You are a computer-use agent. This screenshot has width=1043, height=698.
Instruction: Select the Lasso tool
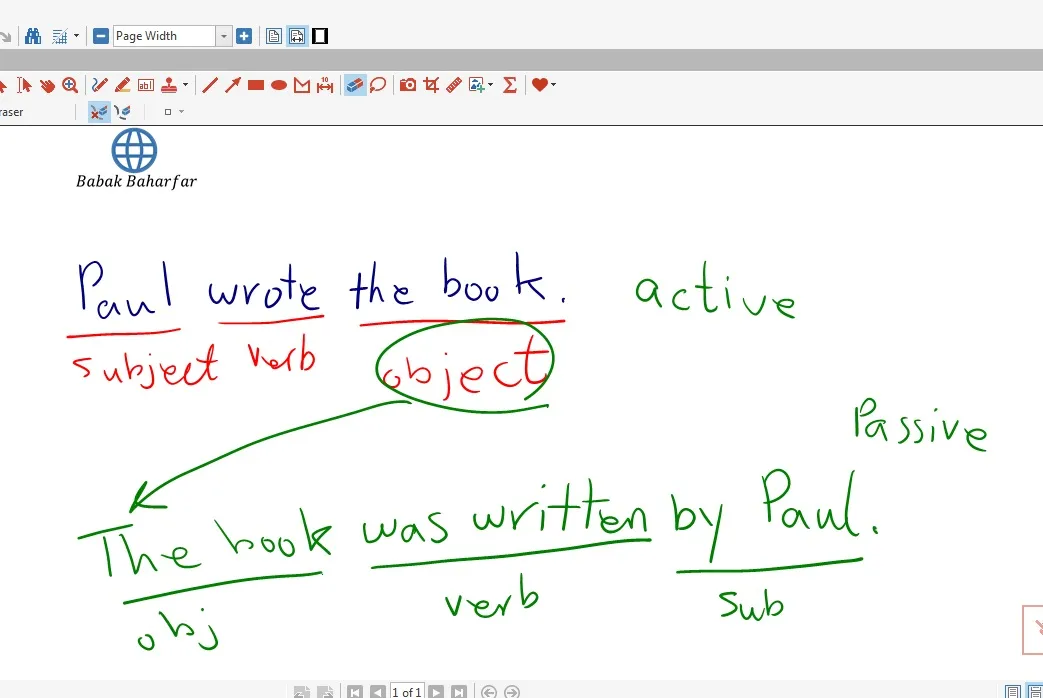pos(378,85)
